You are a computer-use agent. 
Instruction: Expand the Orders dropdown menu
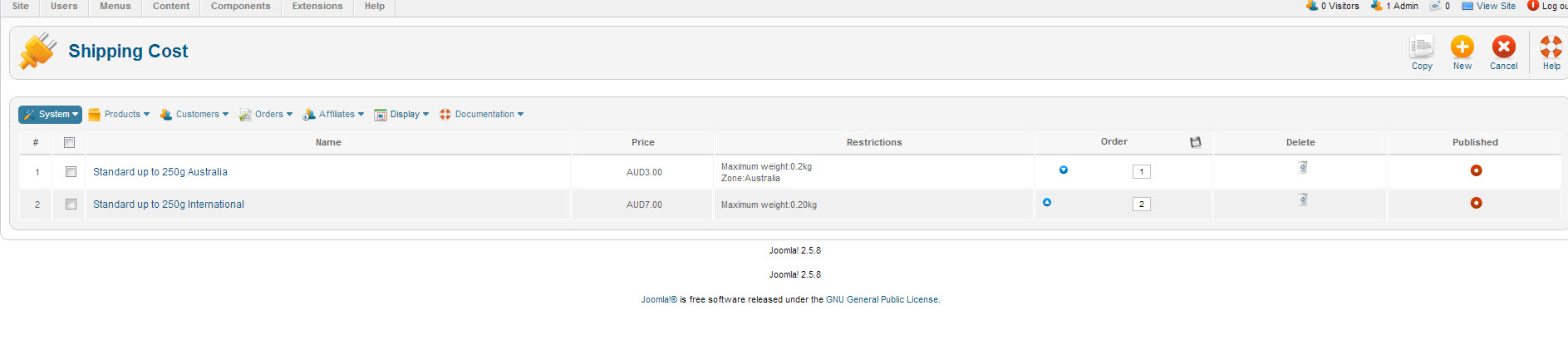[x=266, y=115]
